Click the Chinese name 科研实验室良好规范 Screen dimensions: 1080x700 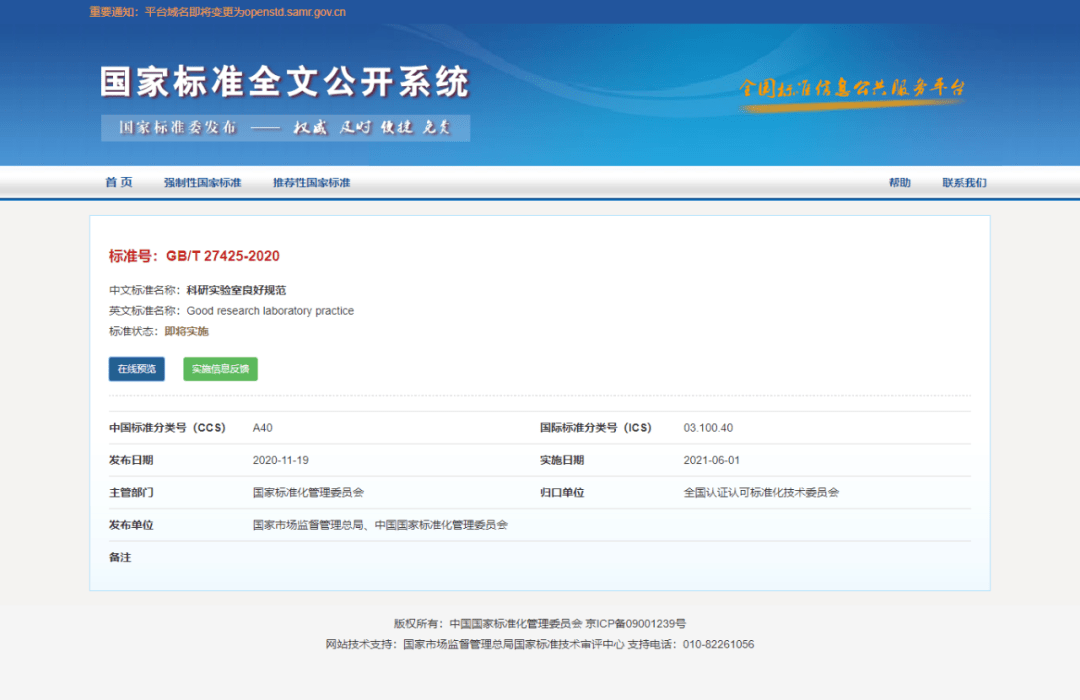(x=236, y=290)
